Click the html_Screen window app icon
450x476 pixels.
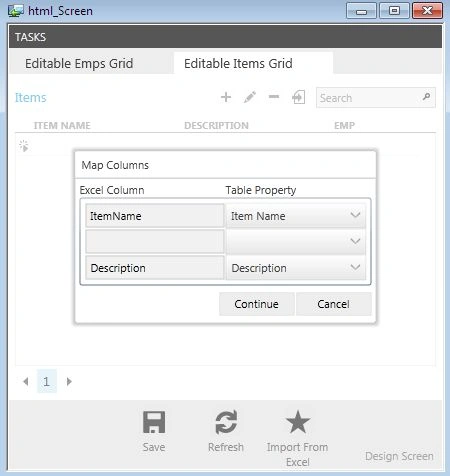click(x=16, y=11)
